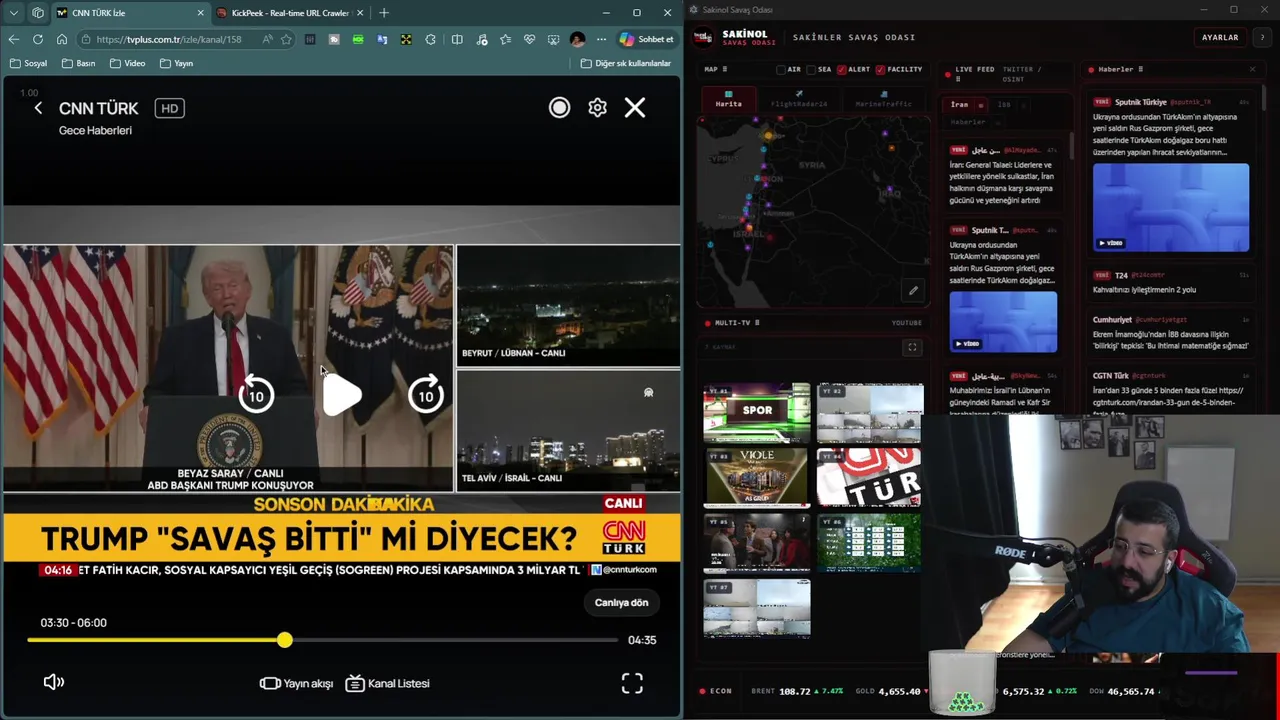
Task: Switch to the CNN TÜRK İzle tab
Action: [130, 13]
